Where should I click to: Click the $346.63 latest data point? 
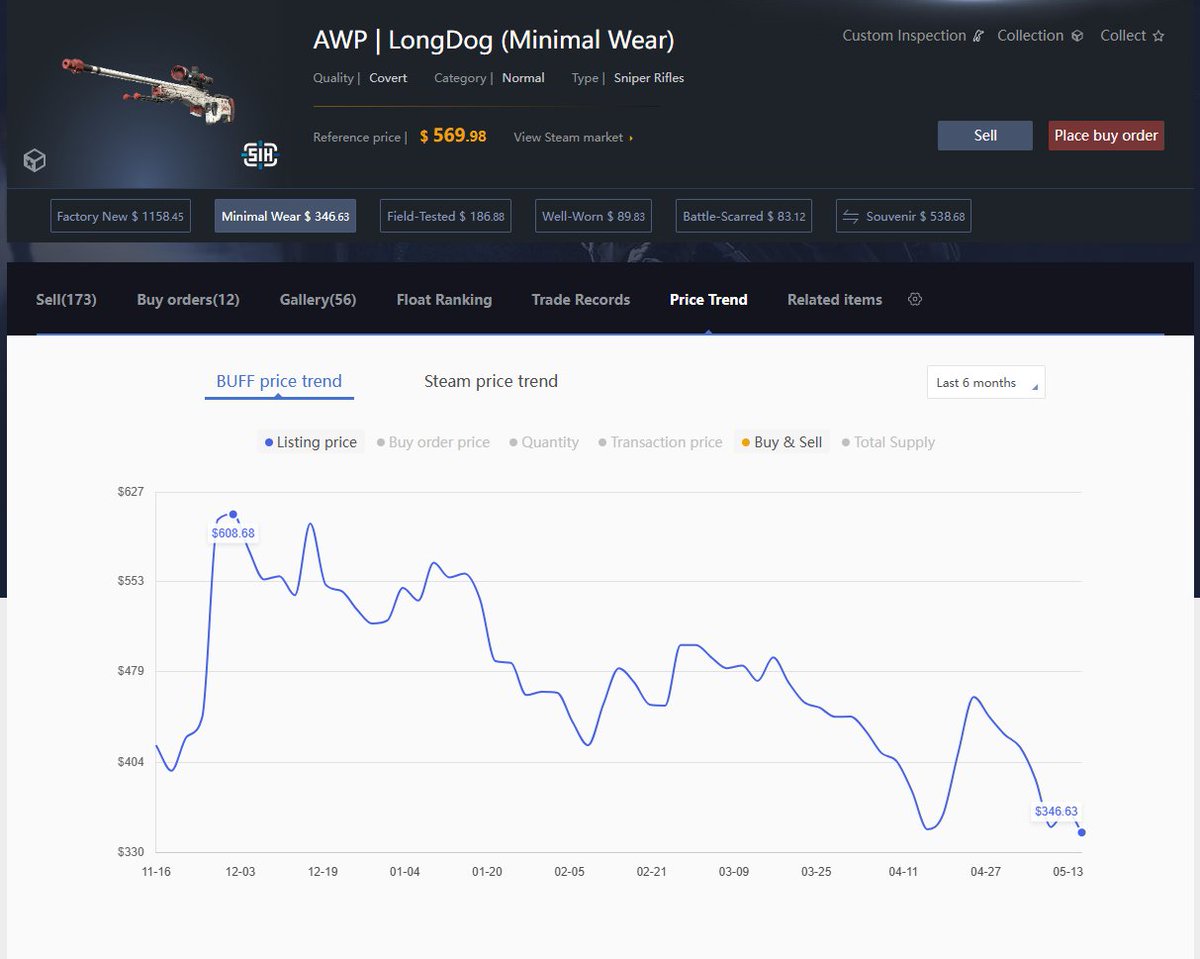[x=1081, y=832]
